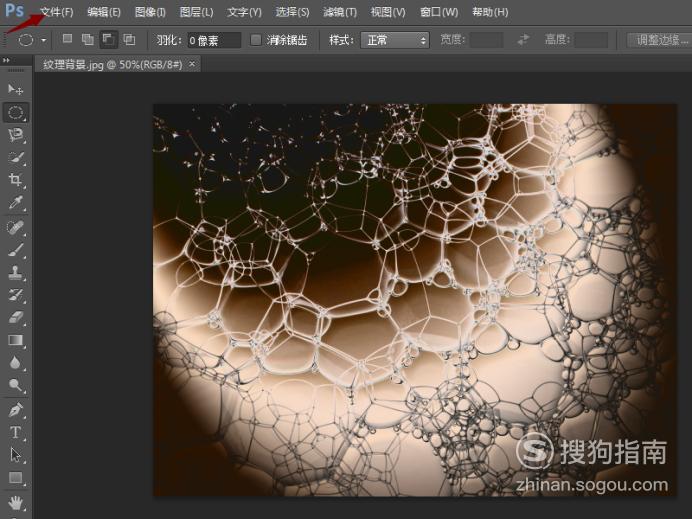Click the Photoshop Ps logo

click(14, 10)
